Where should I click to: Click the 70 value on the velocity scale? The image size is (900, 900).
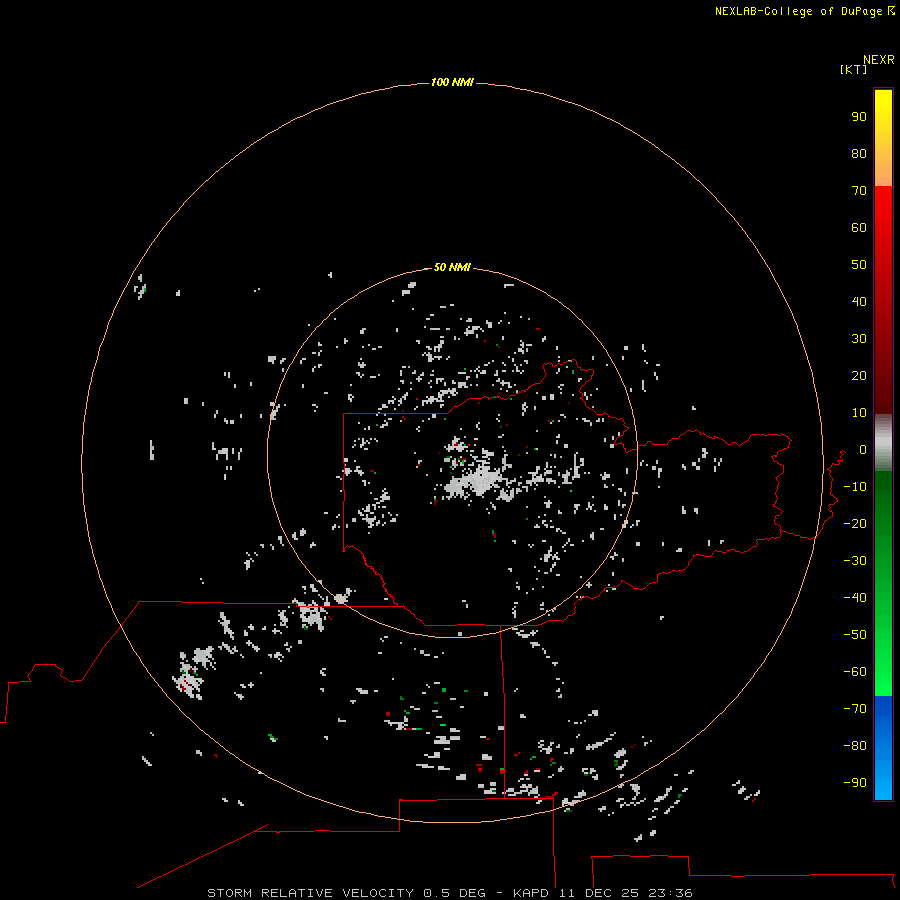point(859,191)
